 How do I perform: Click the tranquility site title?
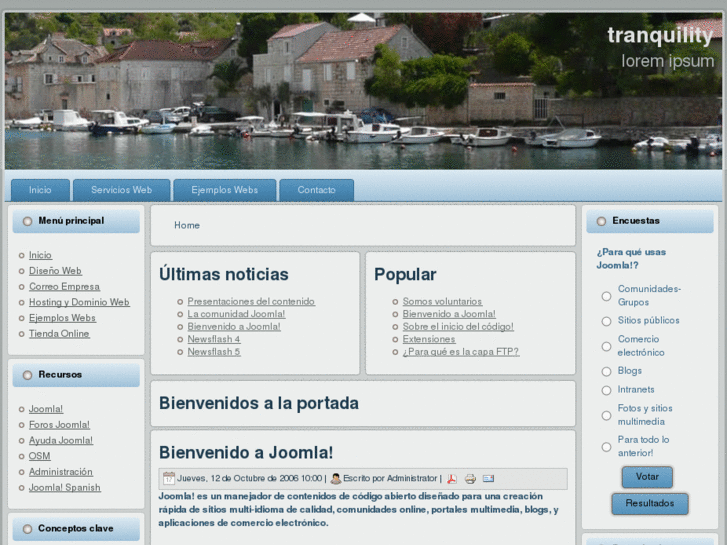coord(660,36)
